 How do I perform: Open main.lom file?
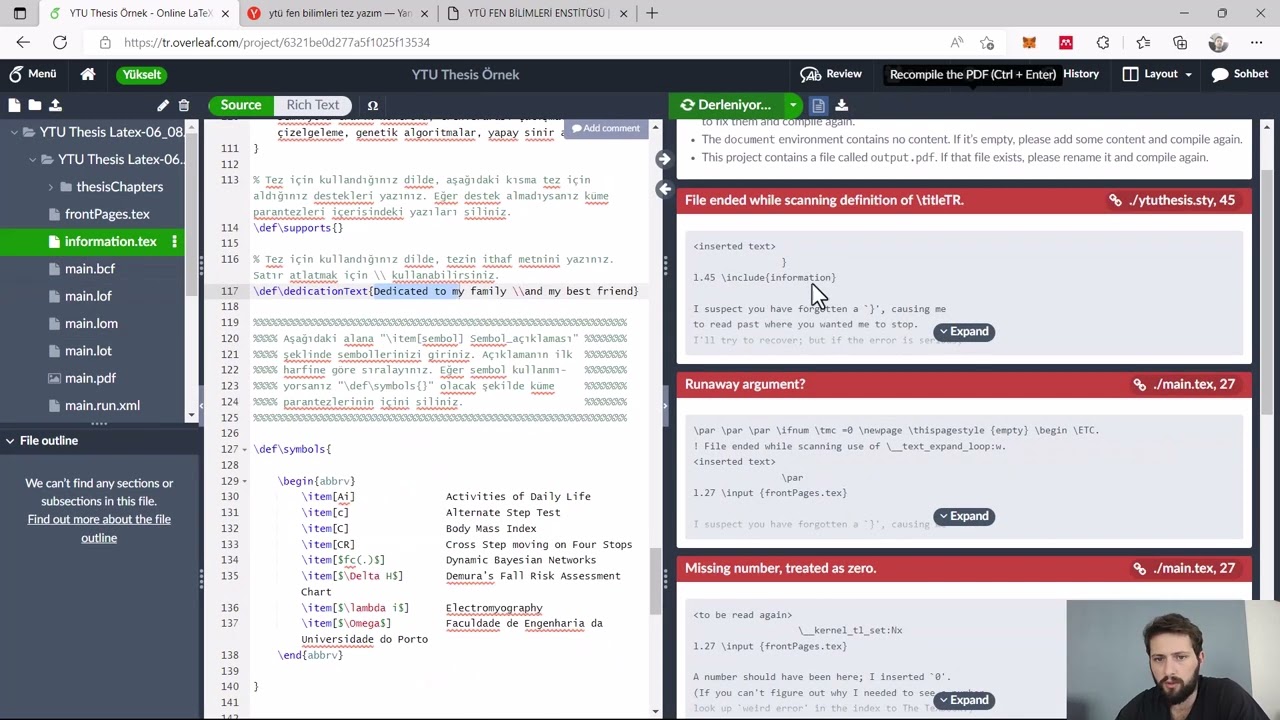[x=91, y=323]
